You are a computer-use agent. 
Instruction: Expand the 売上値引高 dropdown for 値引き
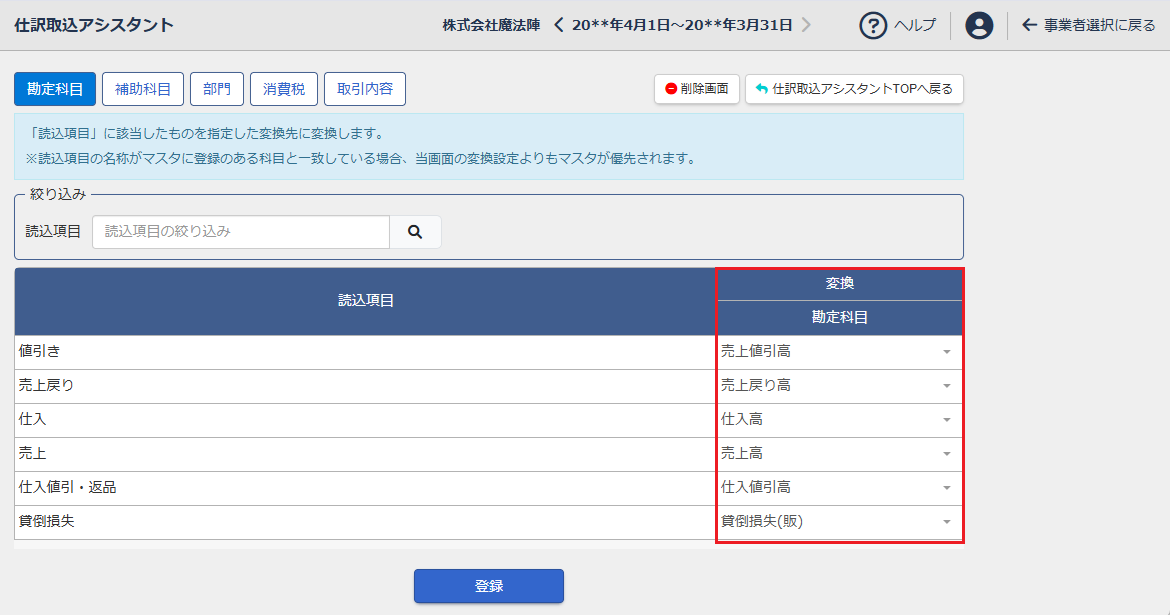click(x=838, y=352)
